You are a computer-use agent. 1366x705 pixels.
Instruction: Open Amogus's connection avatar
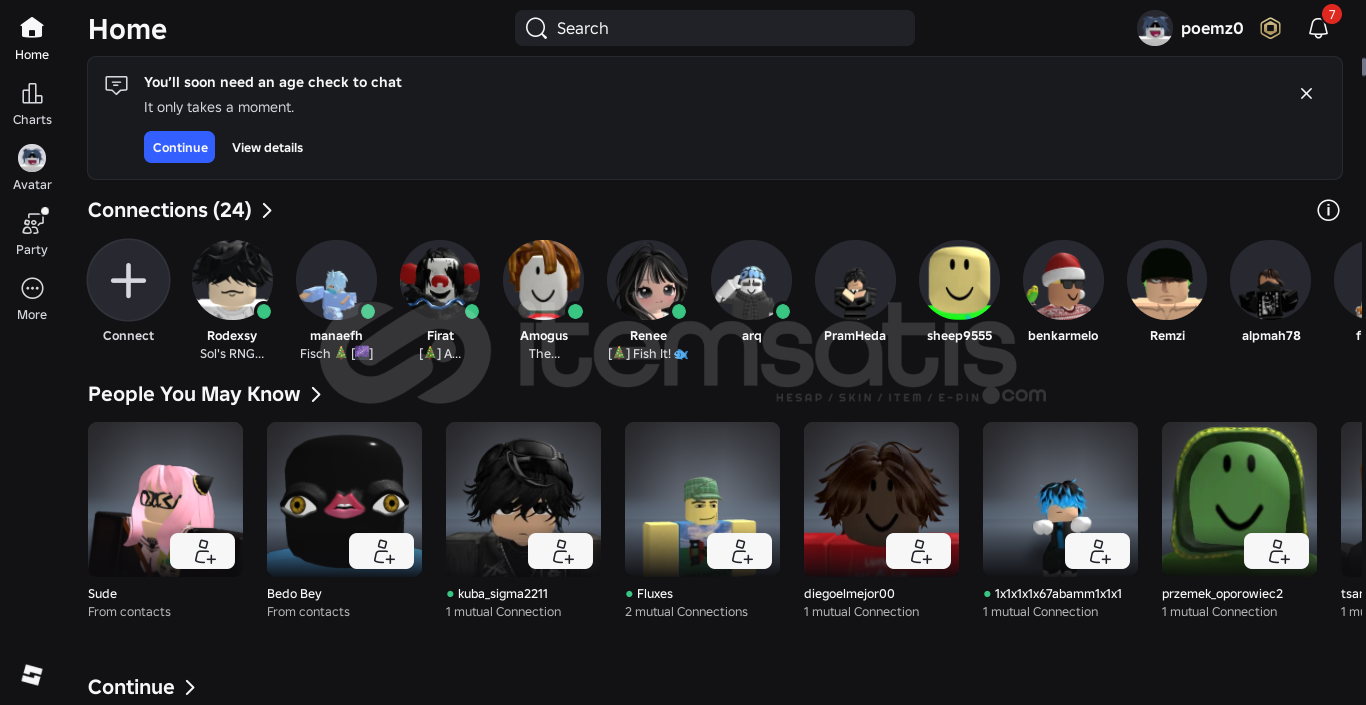coord(544,280)
